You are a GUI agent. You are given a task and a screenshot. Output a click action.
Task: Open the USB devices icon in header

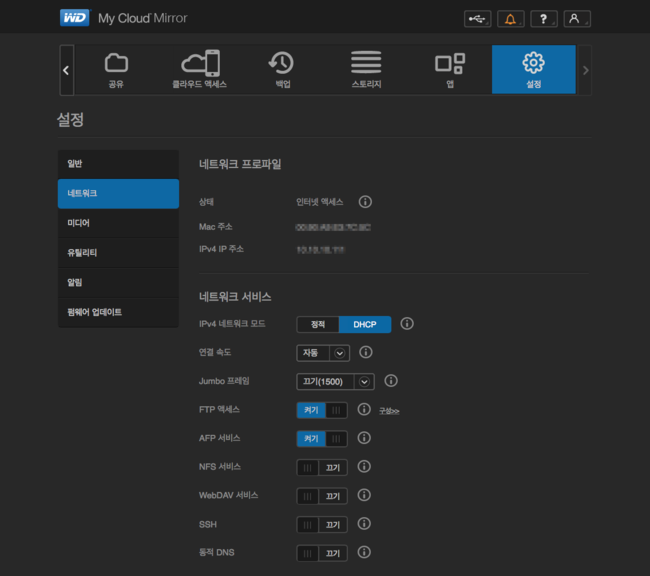(x=478, y=19)
